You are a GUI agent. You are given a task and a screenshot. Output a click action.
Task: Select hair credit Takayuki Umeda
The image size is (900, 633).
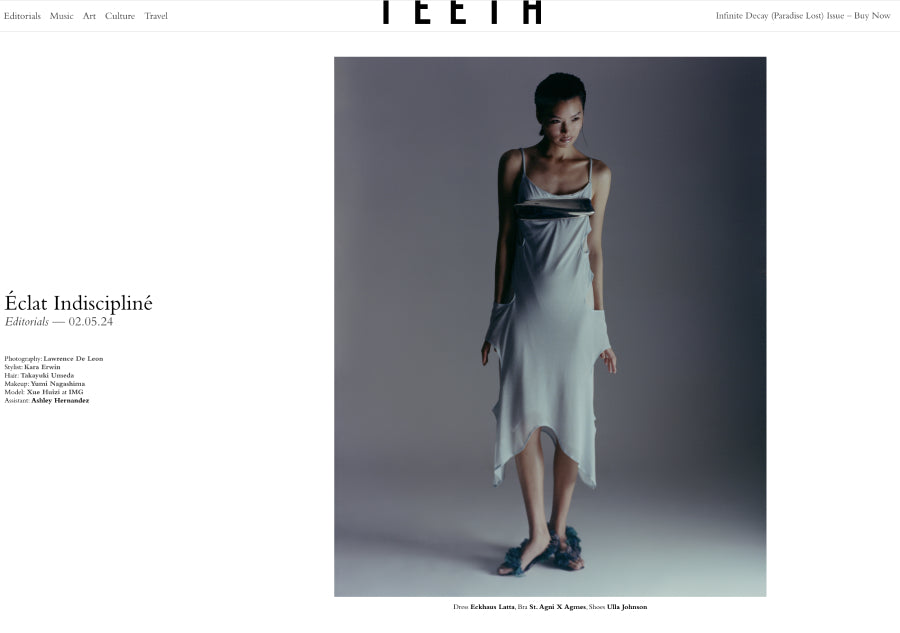click(x=47, y=375)
